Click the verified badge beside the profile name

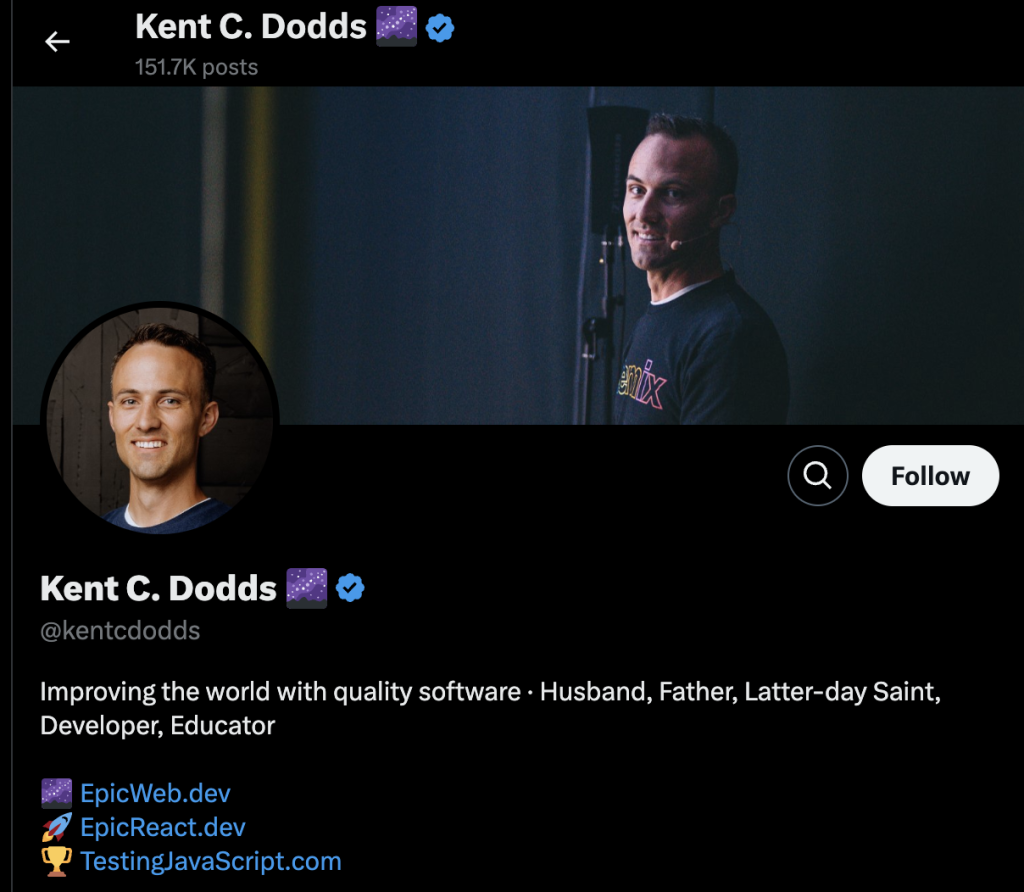(x=350, y=589)
